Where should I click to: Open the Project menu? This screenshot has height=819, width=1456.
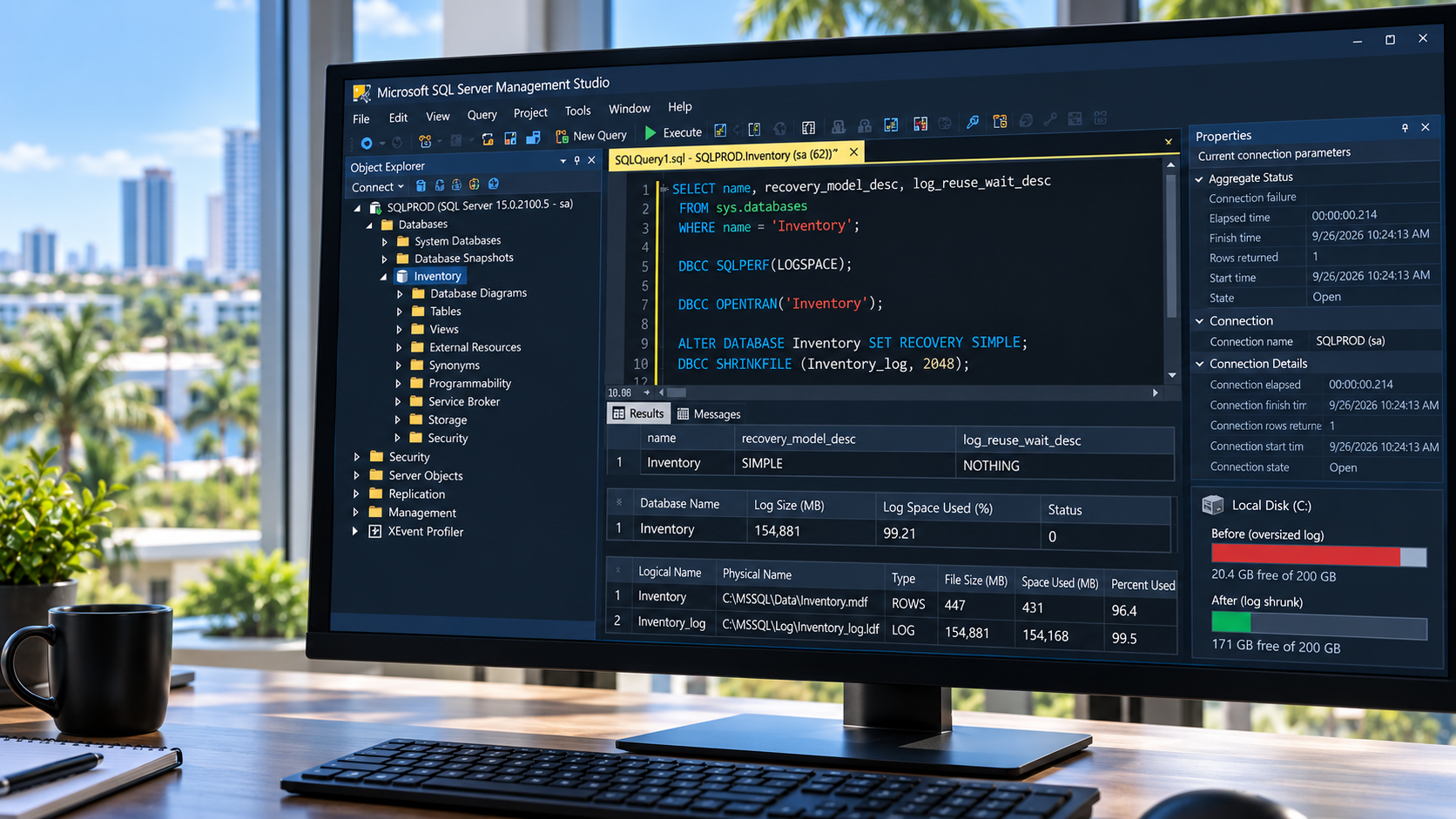[530, 113]
